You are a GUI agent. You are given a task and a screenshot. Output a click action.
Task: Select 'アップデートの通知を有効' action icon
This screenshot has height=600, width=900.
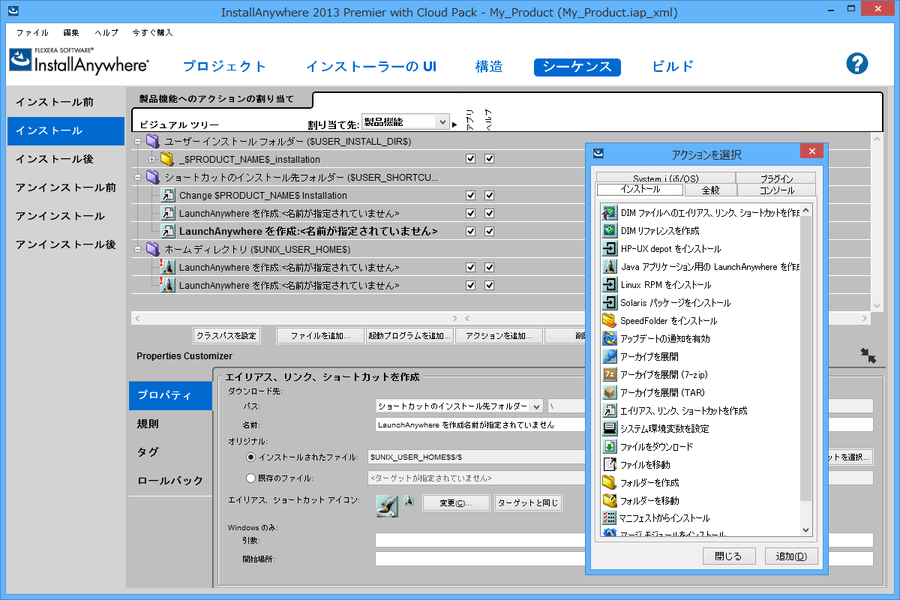609,339
